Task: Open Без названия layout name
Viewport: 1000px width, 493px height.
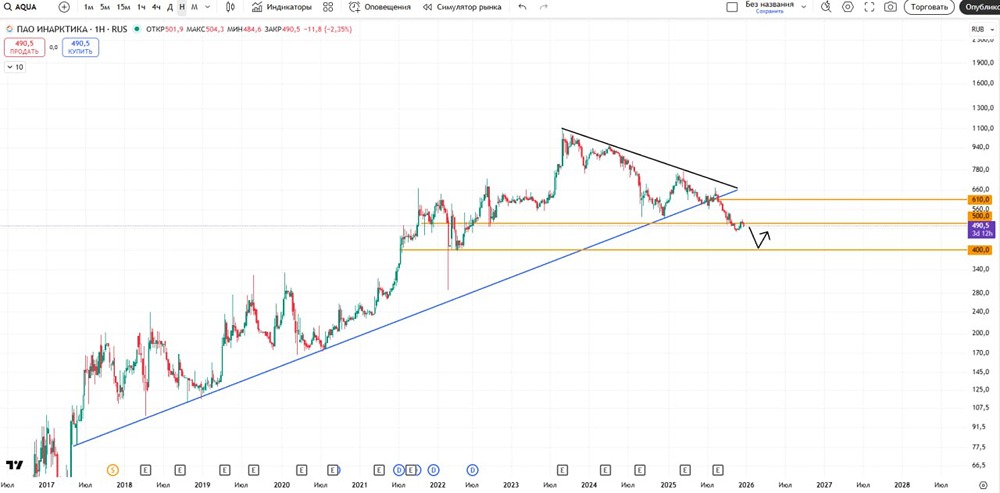Action: coord(769,4)
